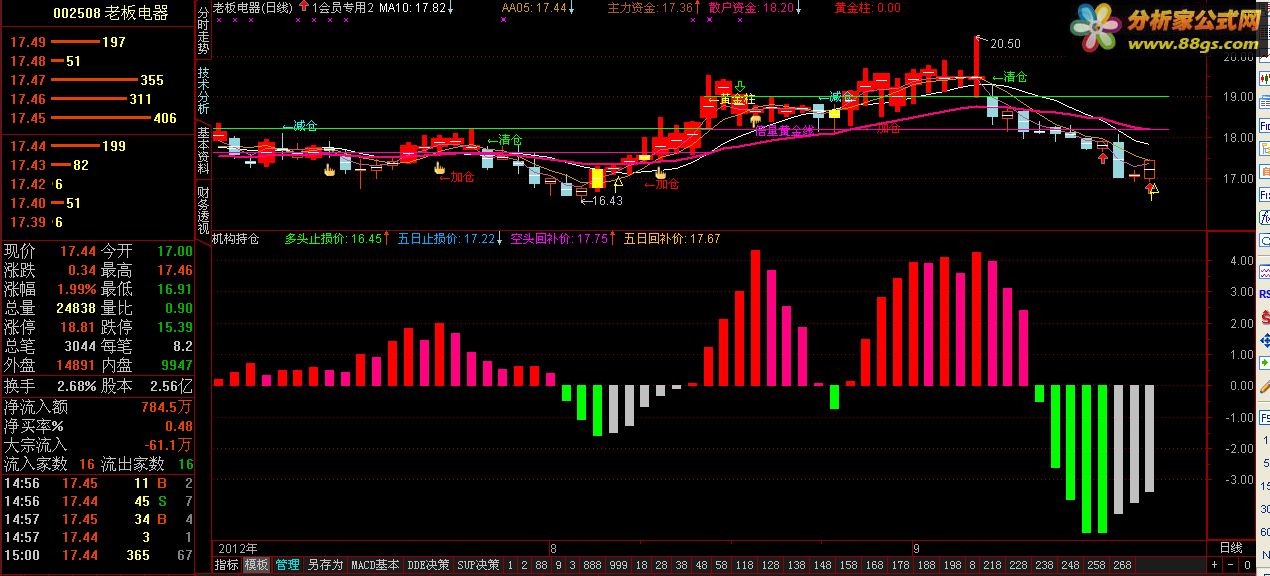The image size is (1270, 576).
Task: Click 另存为 in the bottom bar
Action: pyautogui.click(x=325, y=565)
